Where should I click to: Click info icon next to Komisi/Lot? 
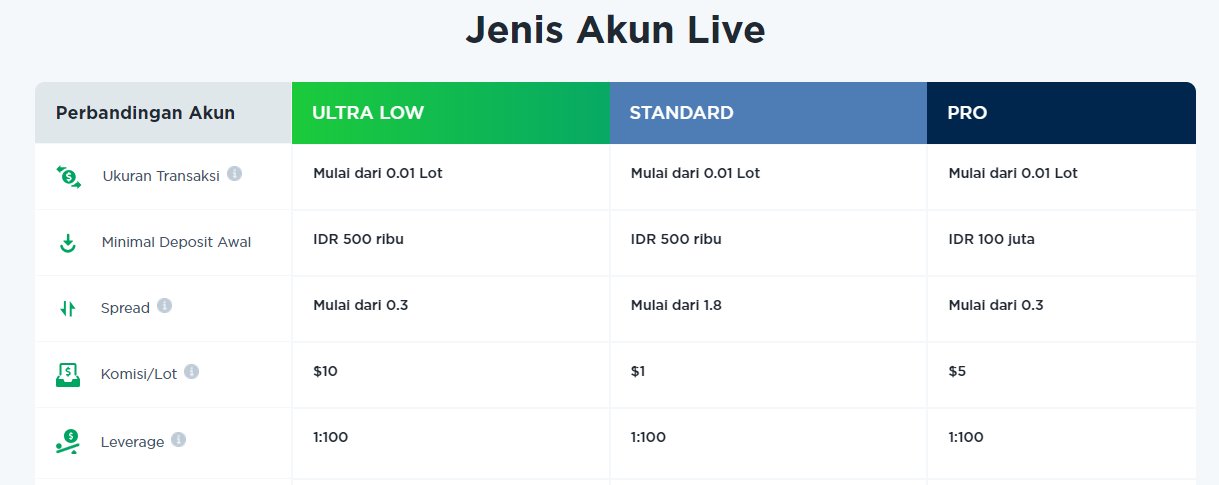[x=192, y=371]
